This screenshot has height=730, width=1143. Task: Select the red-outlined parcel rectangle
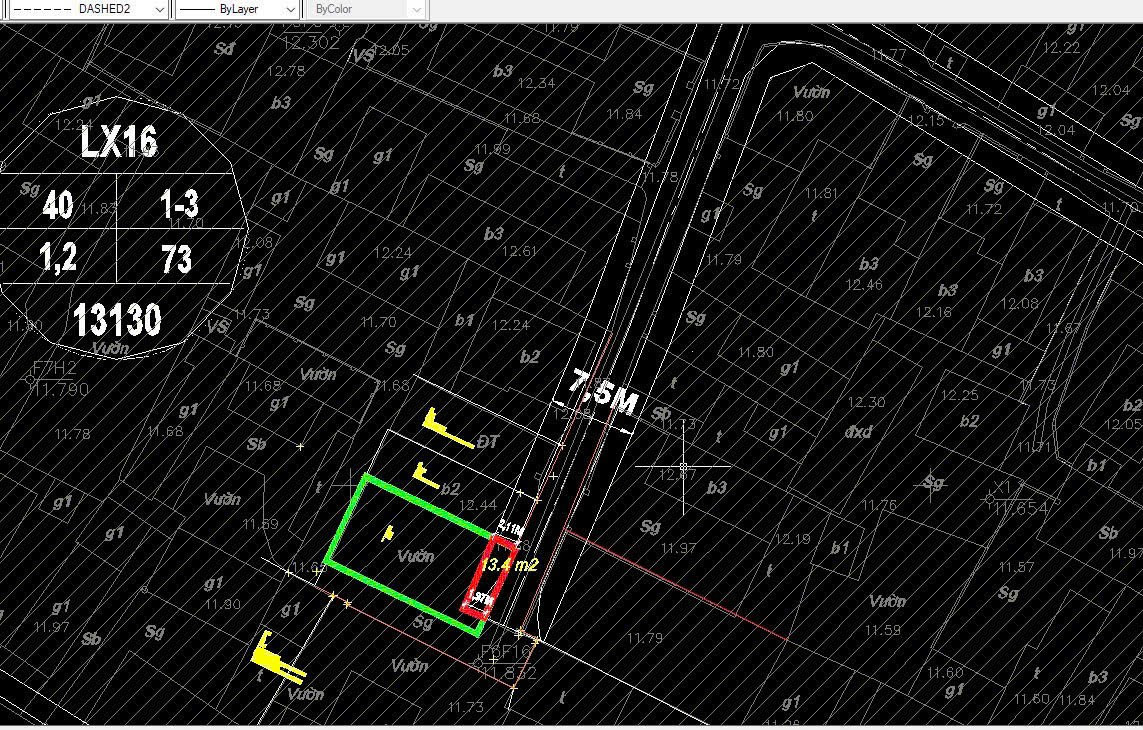point(489,577)
